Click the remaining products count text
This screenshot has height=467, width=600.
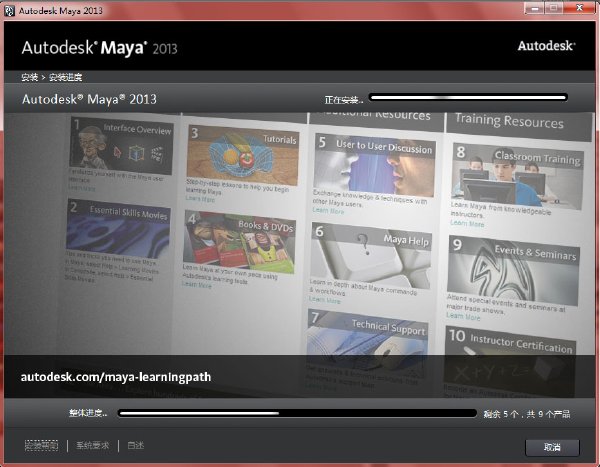coord(527,414)
